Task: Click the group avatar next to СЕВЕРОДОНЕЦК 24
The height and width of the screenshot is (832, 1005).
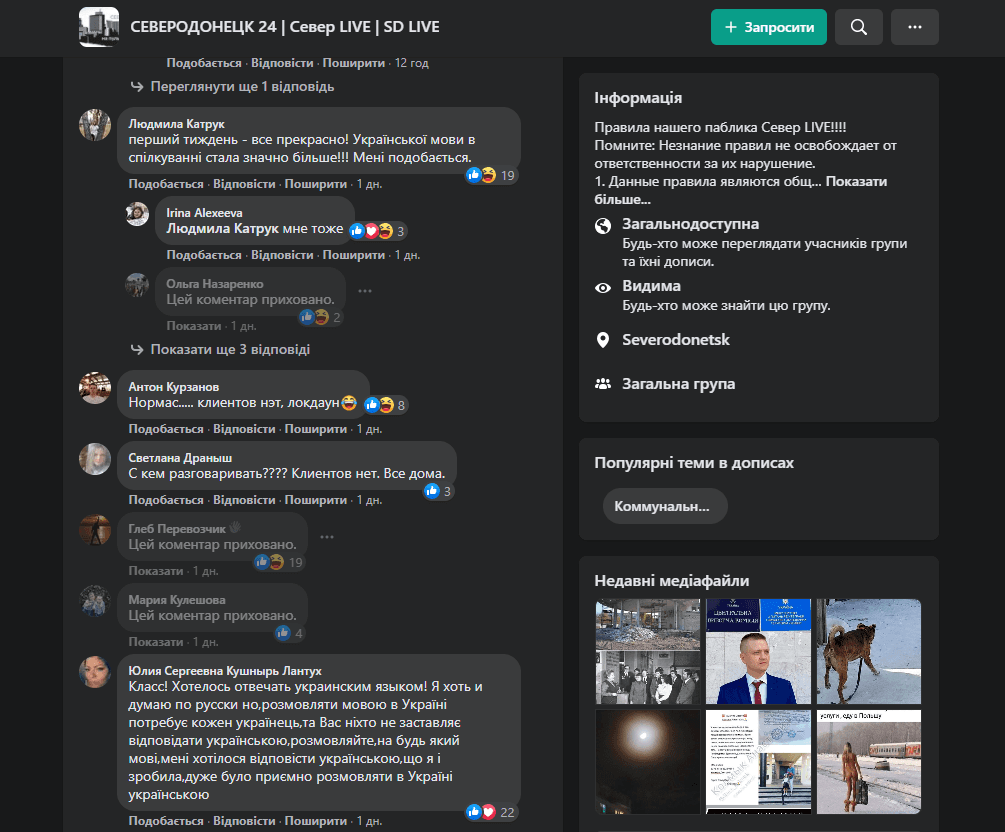Action: pyautogui.click(x=99, y=27)
